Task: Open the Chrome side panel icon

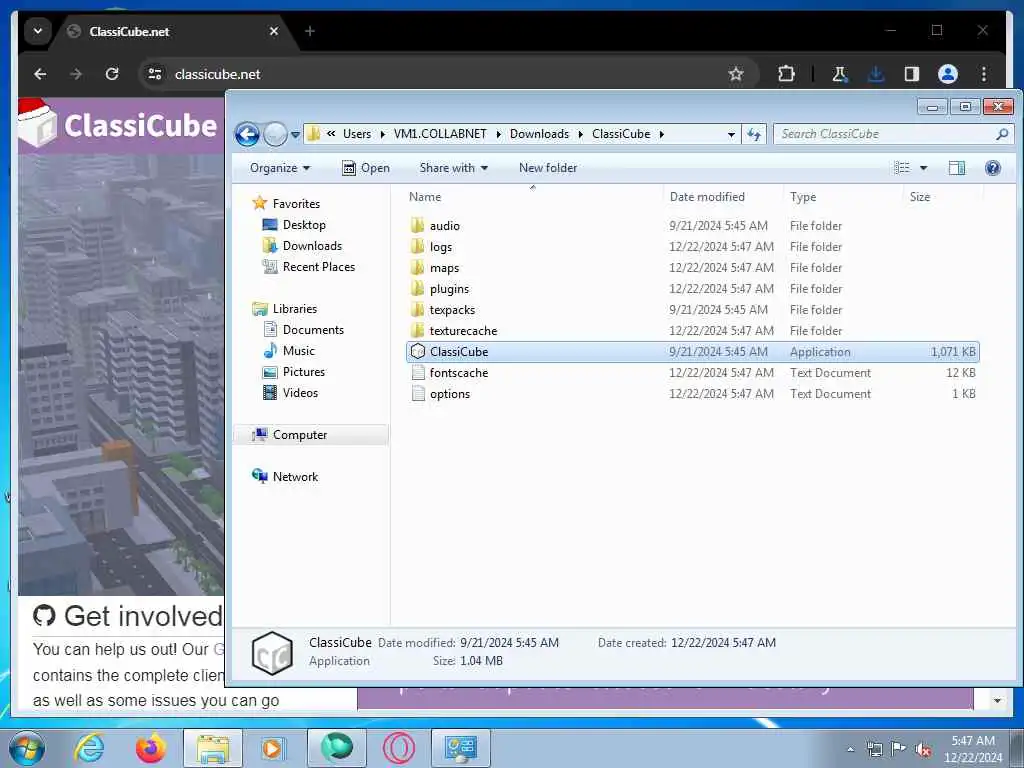Action: (x=912, y=74)
